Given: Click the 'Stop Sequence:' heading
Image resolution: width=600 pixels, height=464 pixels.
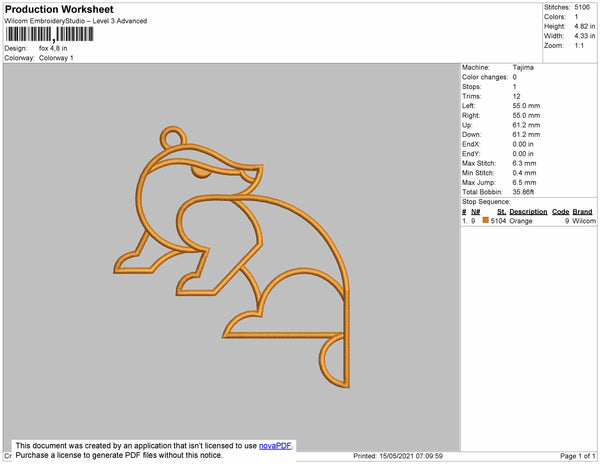Looking at the screenshot, I should pyautogui.click(x=486, y=202).
